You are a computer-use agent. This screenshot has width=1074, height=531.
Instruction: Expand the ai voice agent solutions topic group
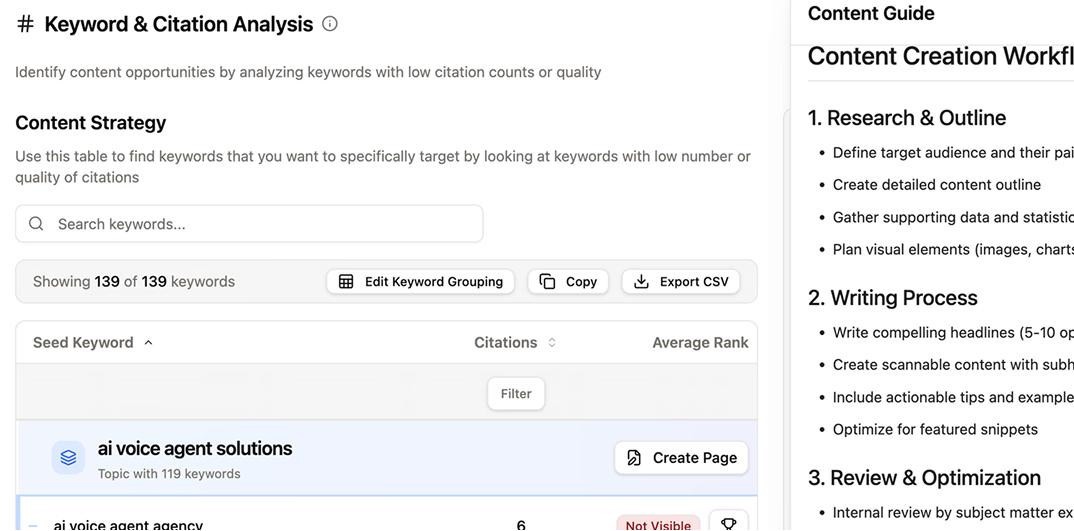pos(195,449)
